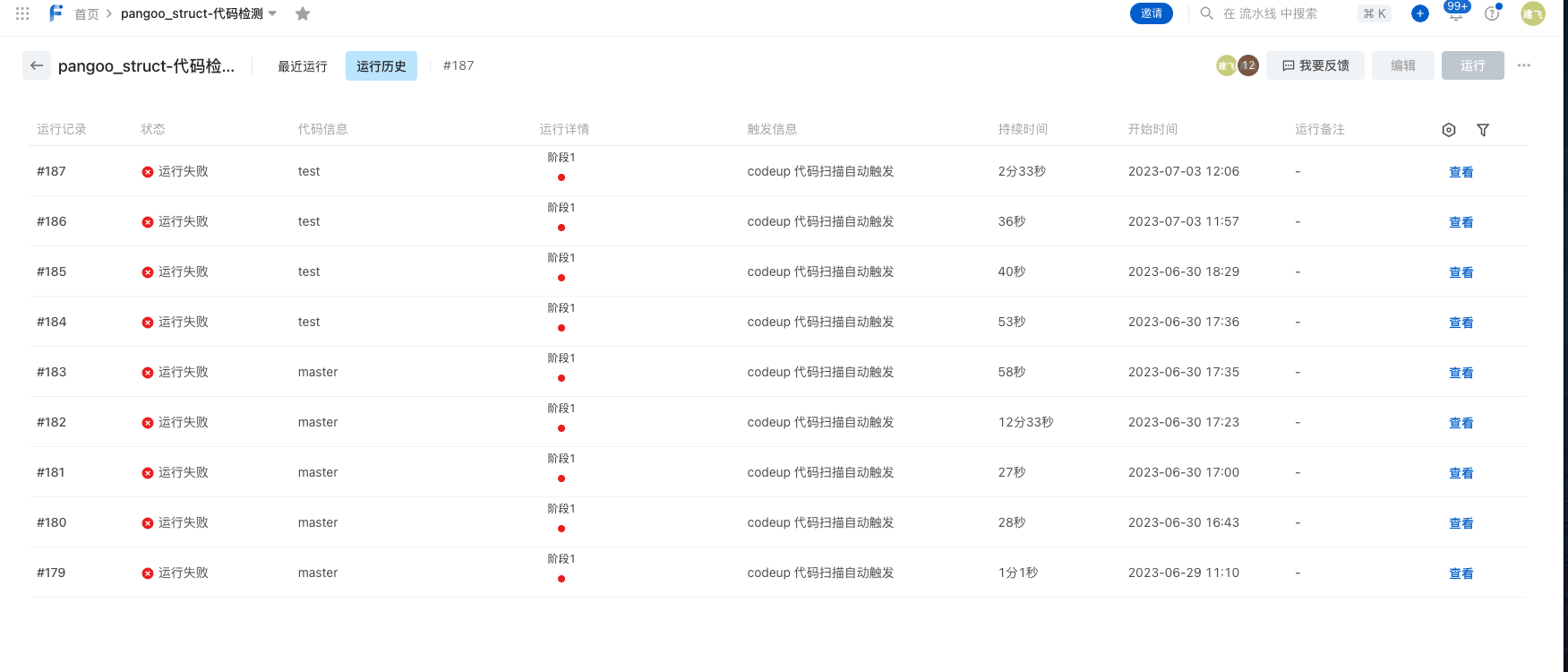Click the 编辑 edit button
The image size is (1568, 672).
[x=1403, y=65]
